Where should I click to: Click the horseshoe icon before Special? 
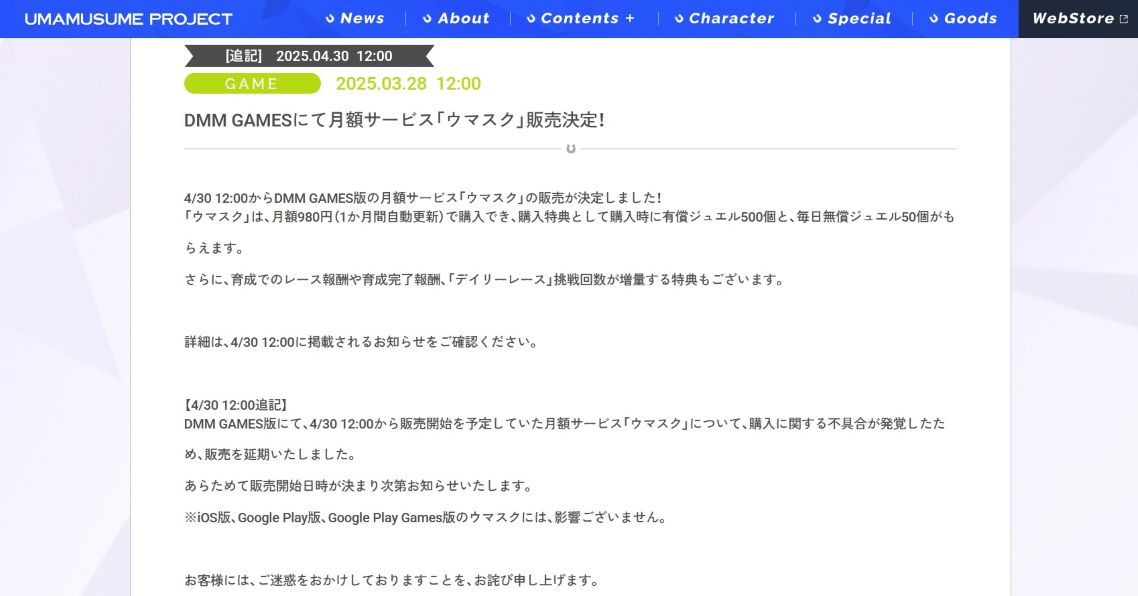pos(817,19)
